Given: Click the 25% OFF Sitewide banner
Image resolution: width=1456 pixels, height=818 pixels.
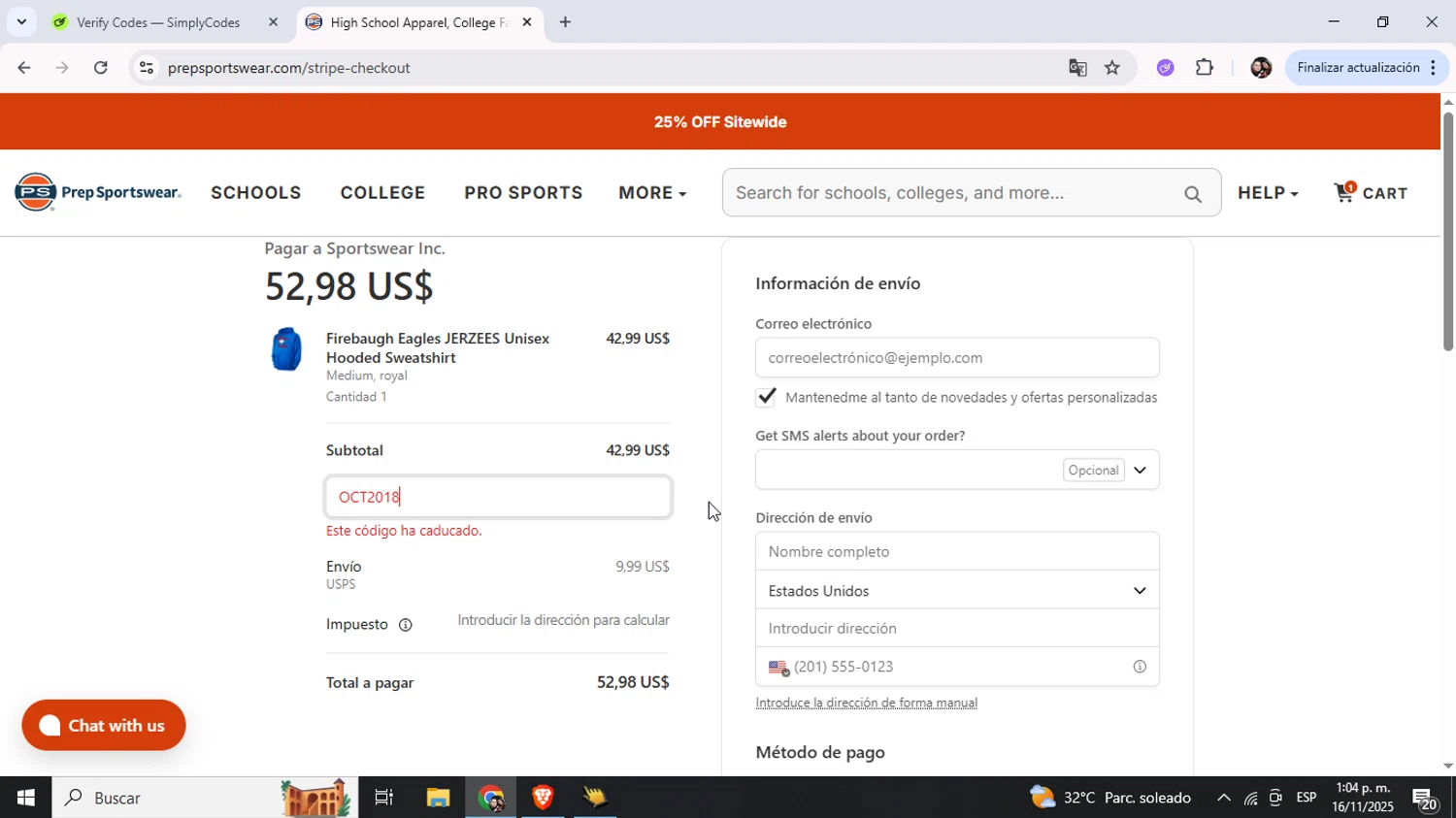Looking at the screenshot, I should coord(720,122).
